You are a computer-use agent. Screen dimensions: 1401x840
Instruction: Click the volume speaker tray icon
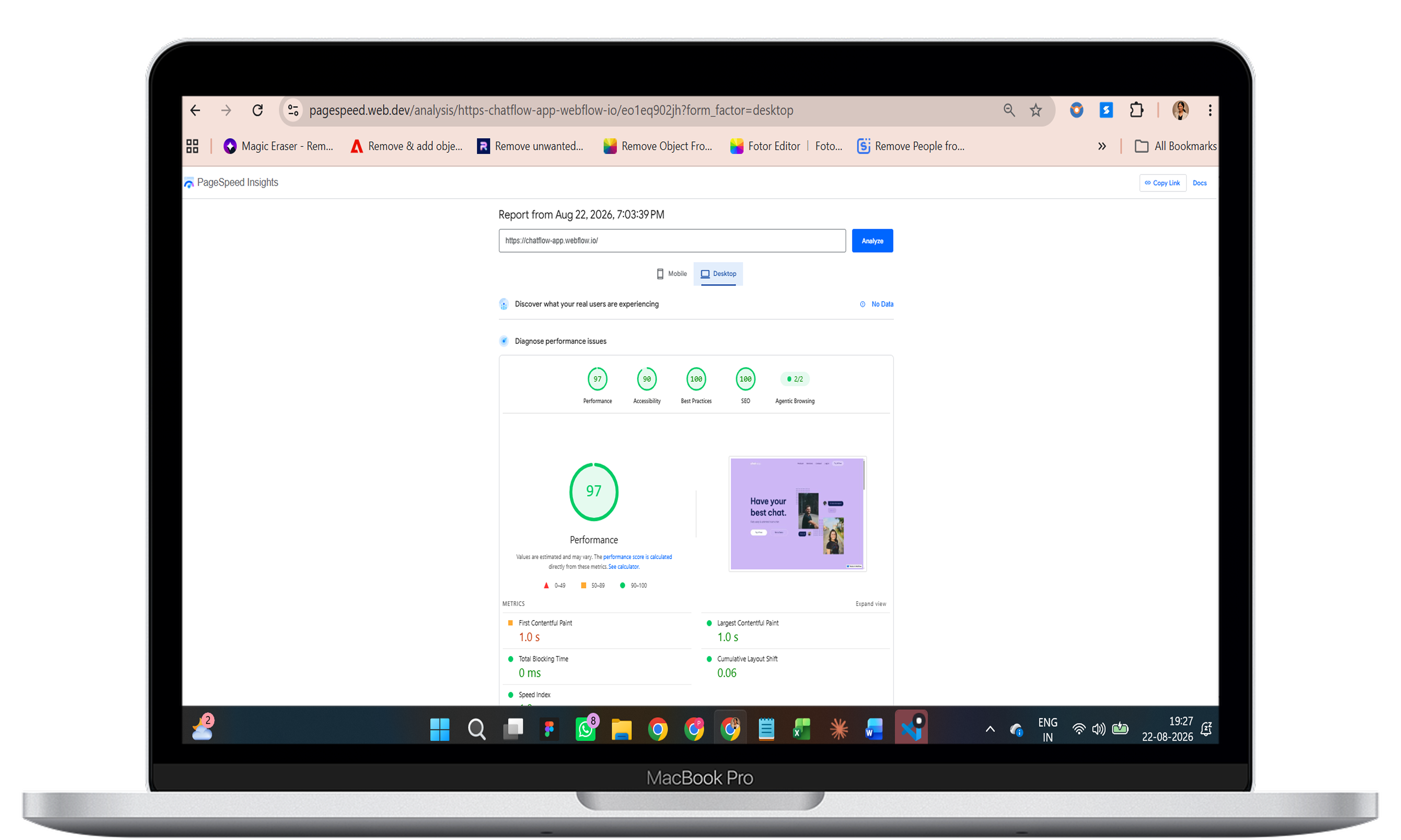1099,729
